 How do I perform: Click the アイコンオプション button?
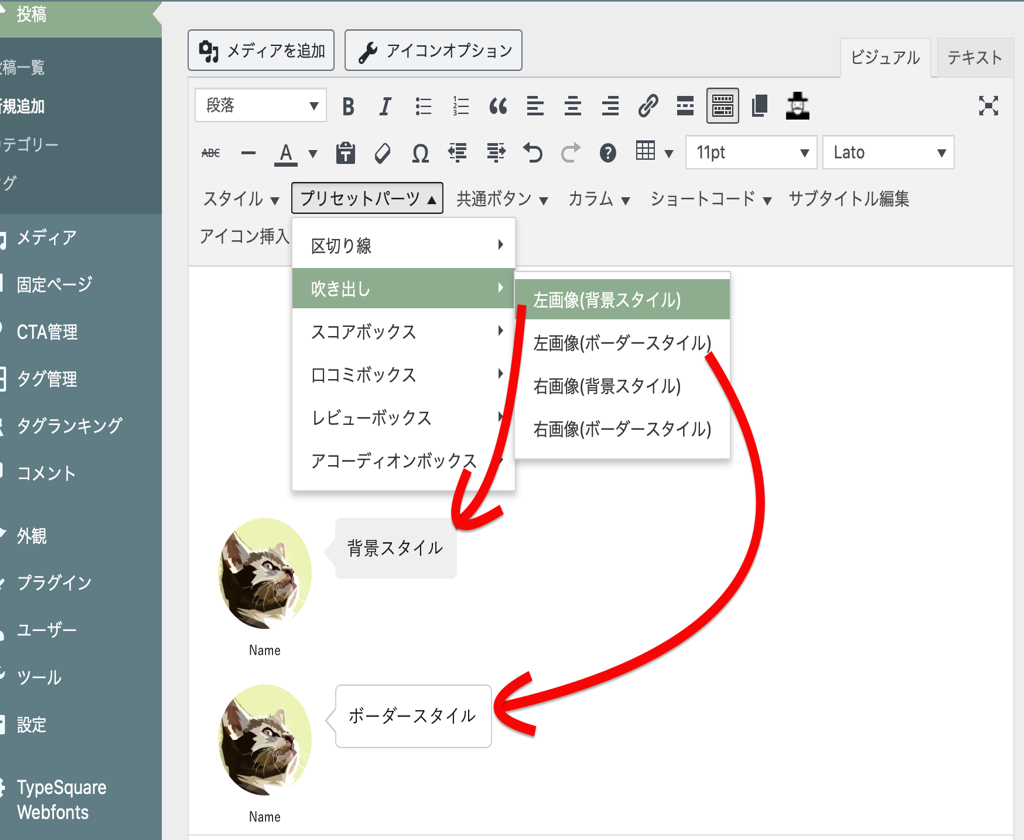tap(434, 51)
